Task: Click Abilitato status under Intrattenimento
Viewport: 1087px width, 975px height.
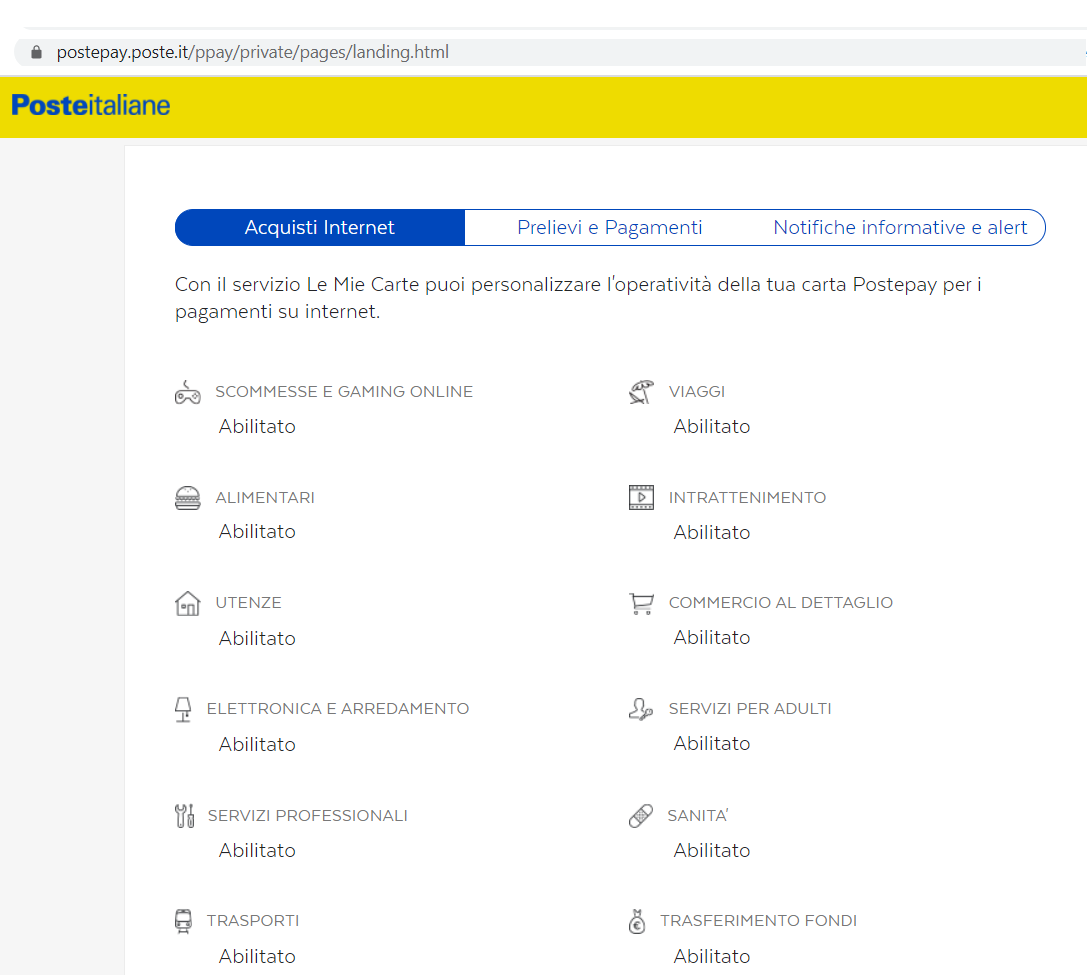Action: pos(712,533)
